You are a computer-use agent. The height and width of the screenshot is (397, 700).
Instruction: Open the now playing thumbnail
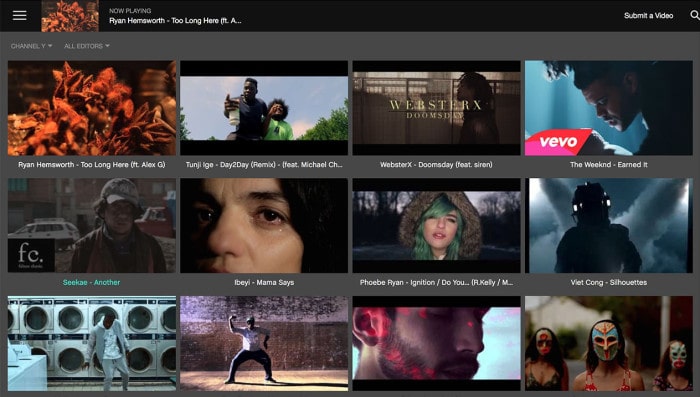tap(70, 16)
